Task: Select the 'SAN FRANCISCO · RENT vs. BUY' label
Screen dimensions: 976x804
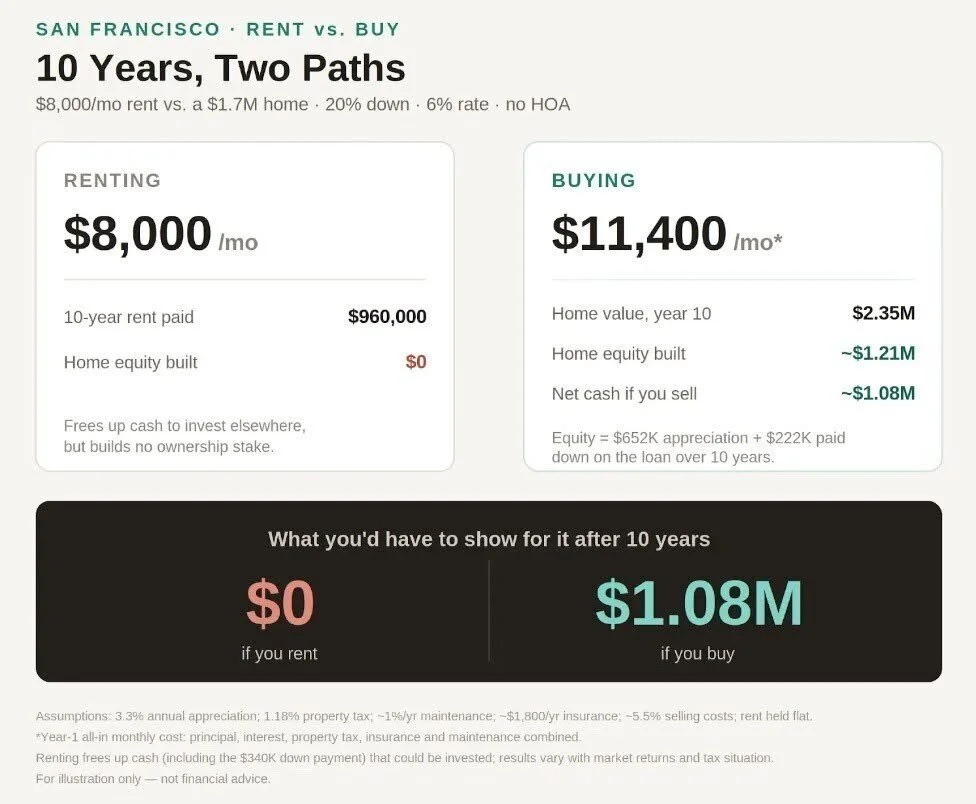Action: [218, 29]
